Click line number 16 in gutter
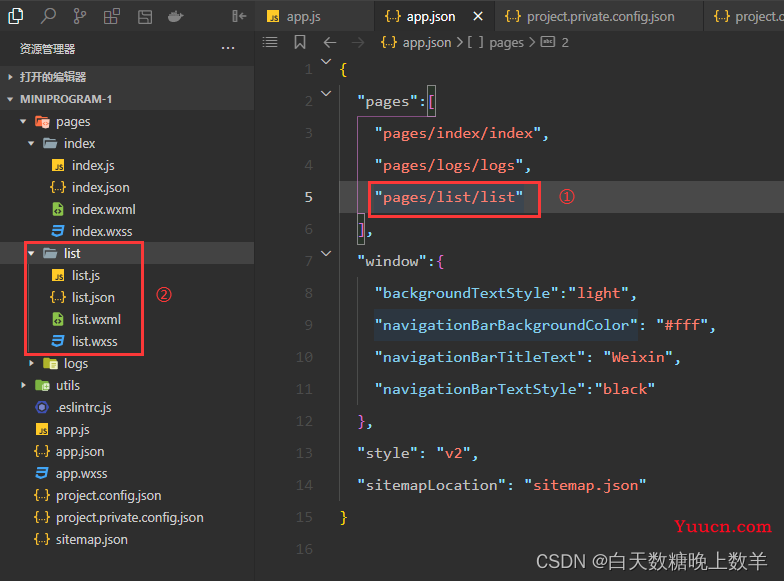784x581 pixels. click(x=304, y=550)
